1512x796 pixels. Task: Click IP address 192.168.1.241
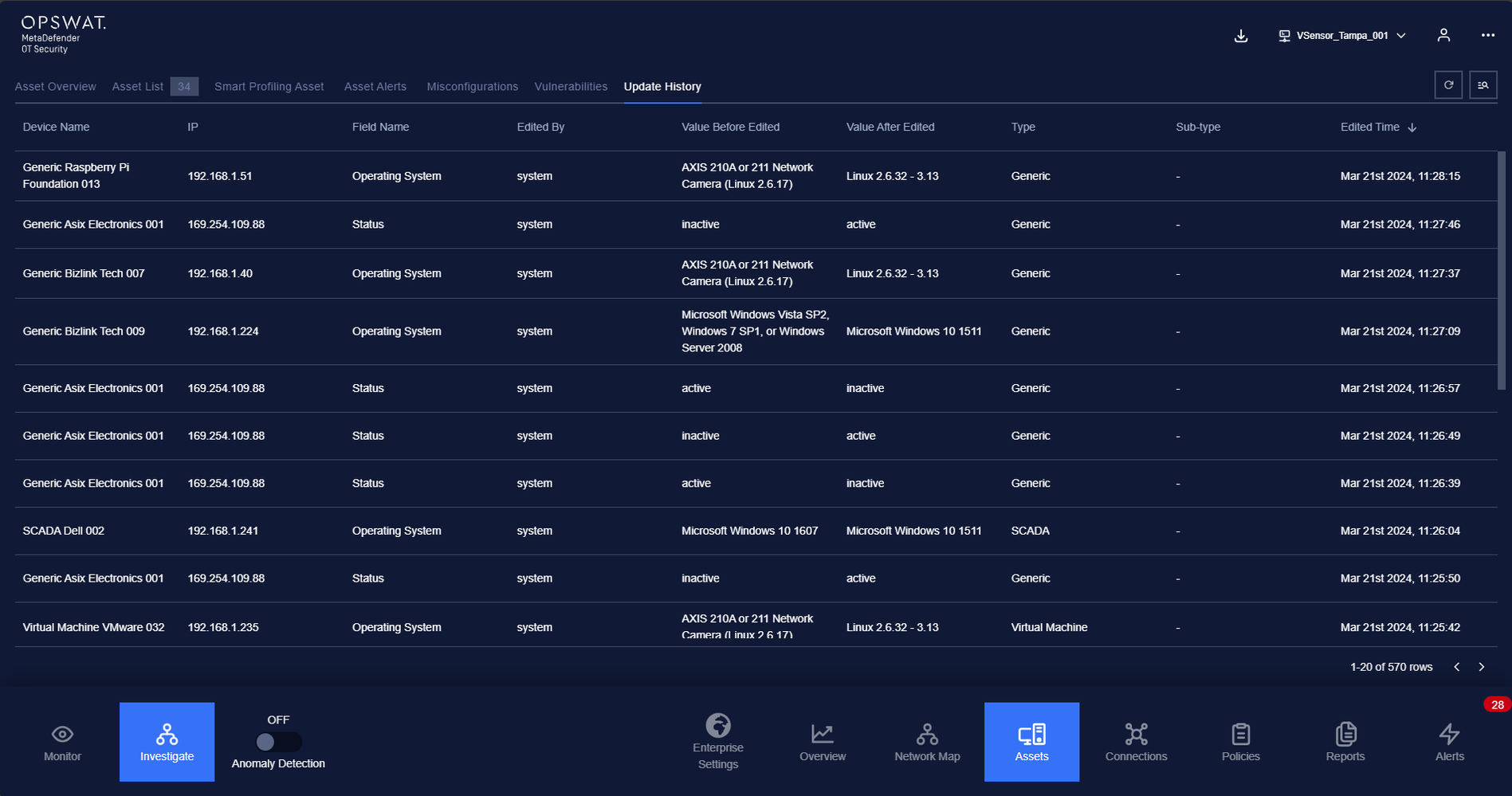[x=222, y=531]
